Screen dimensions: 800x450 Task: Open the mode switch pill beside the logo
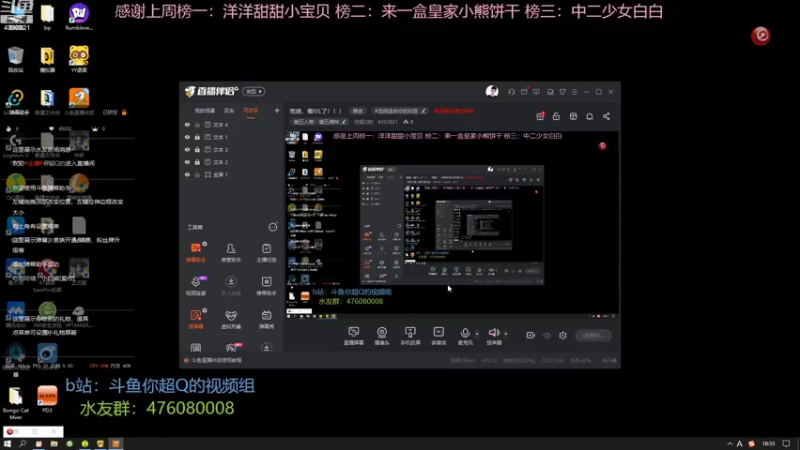coord(254,91)
